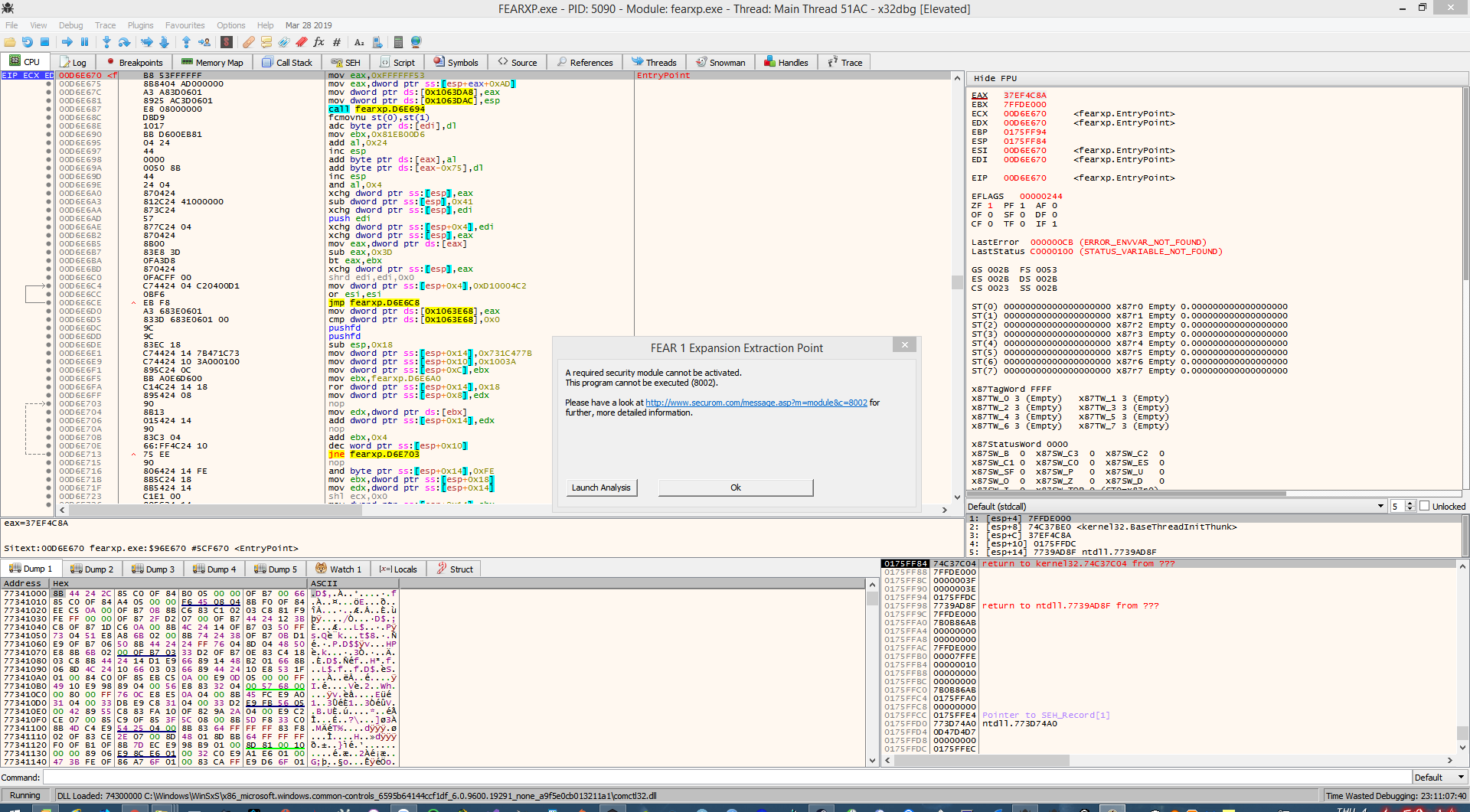Select the call fearxp.D6E694 instruction
This screenshot has height=812, width=1470.
click(377, 109)
